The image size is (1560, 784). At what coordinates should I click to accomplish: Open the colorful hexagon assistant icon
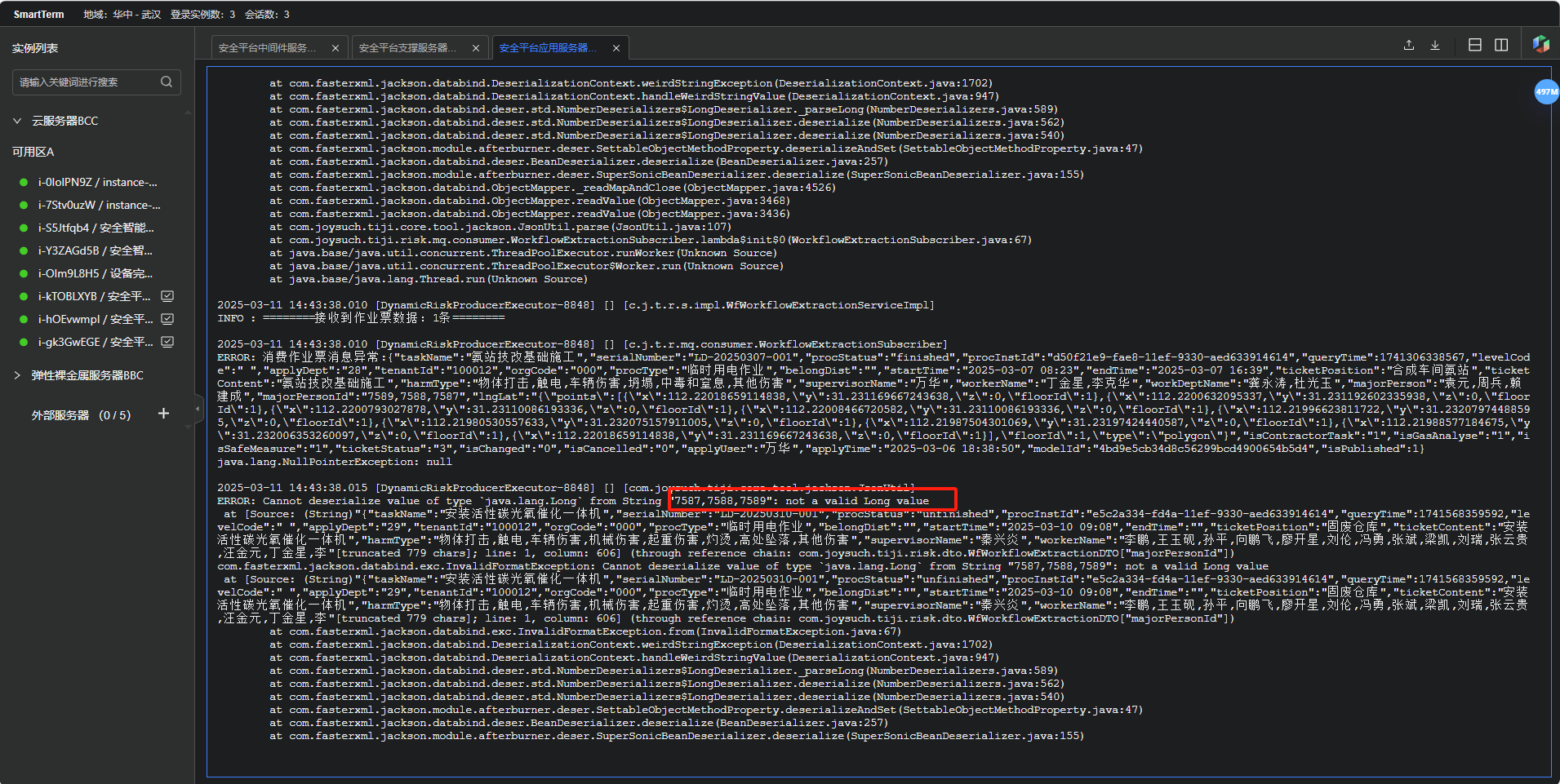pyautogui.click(x=1541, y=44)
